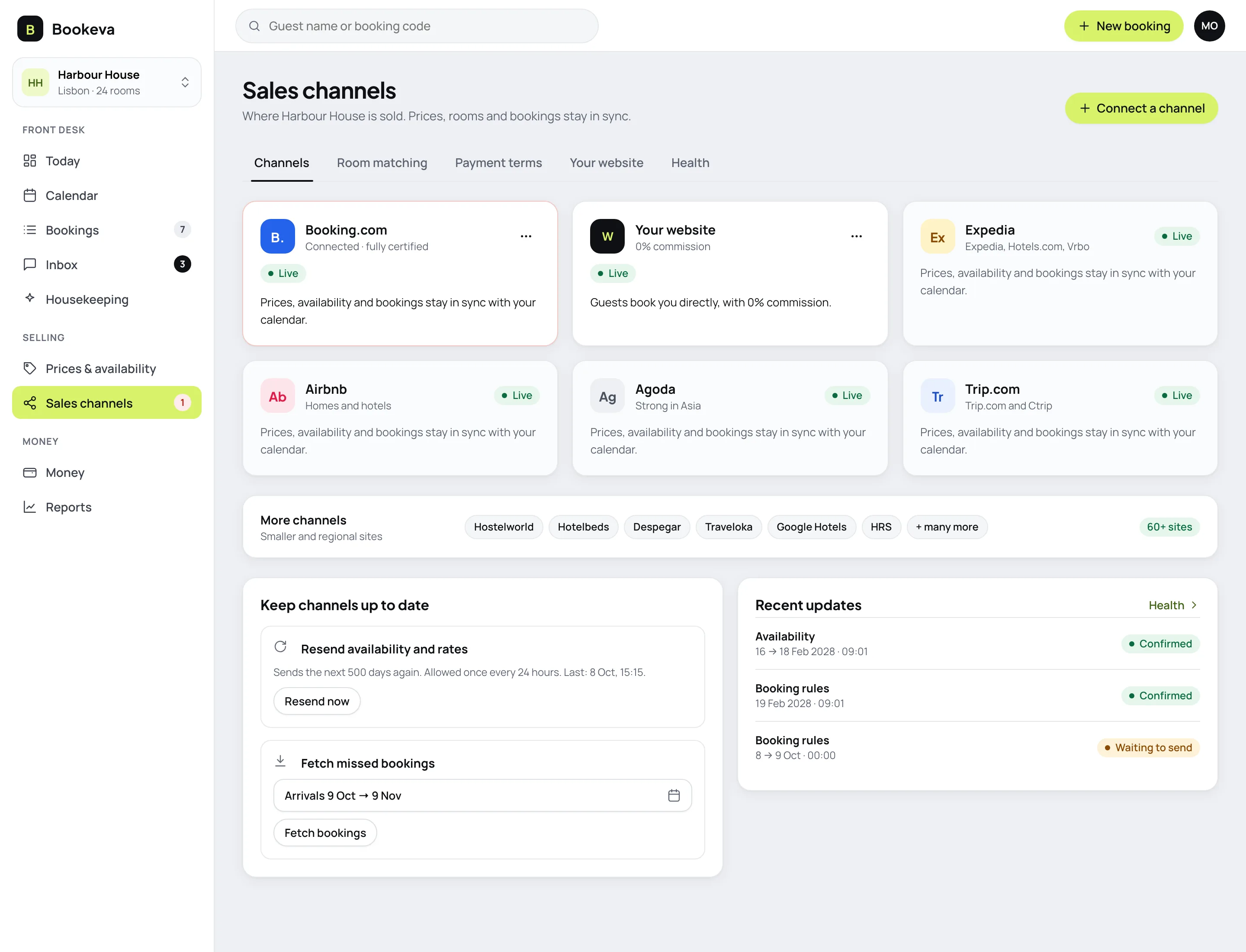Click the Inbox speech bubble icon

[30, 265]
